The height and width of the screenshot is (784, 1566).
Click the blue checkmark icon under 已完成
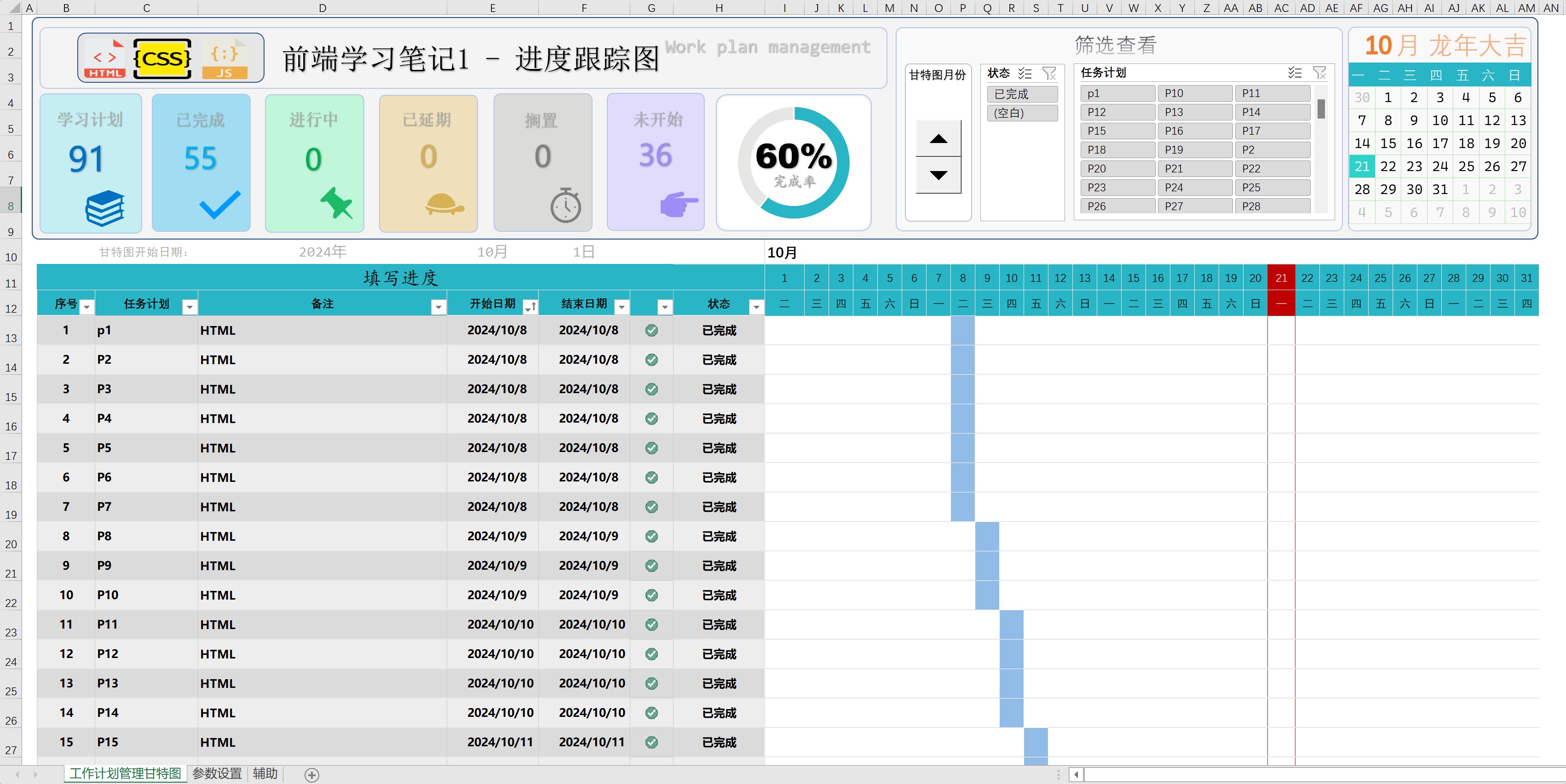coord(219,205)
